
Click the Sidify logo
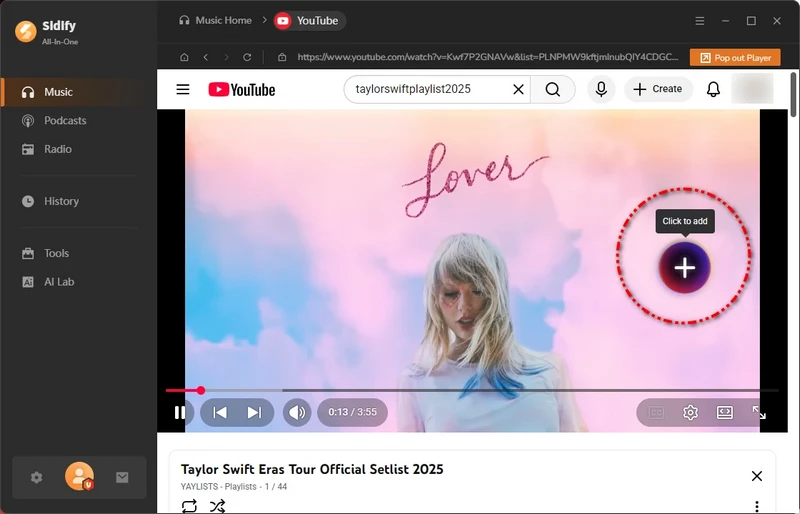(x=26, y=32)
